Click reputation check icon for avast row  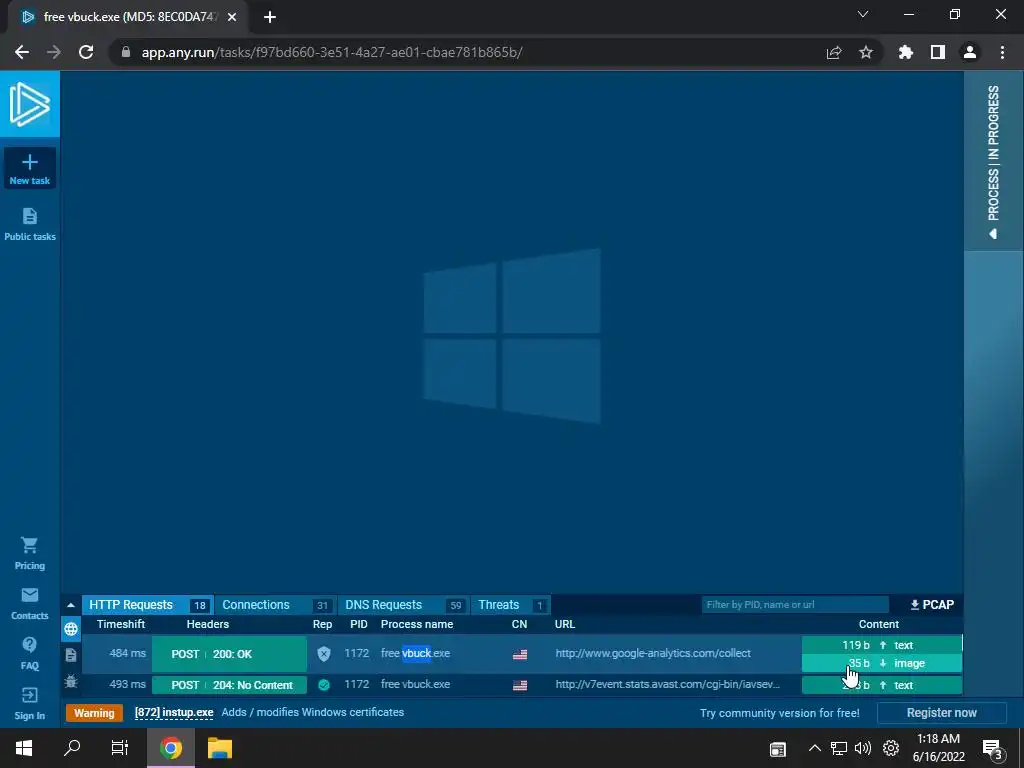[x=323, y=685]
